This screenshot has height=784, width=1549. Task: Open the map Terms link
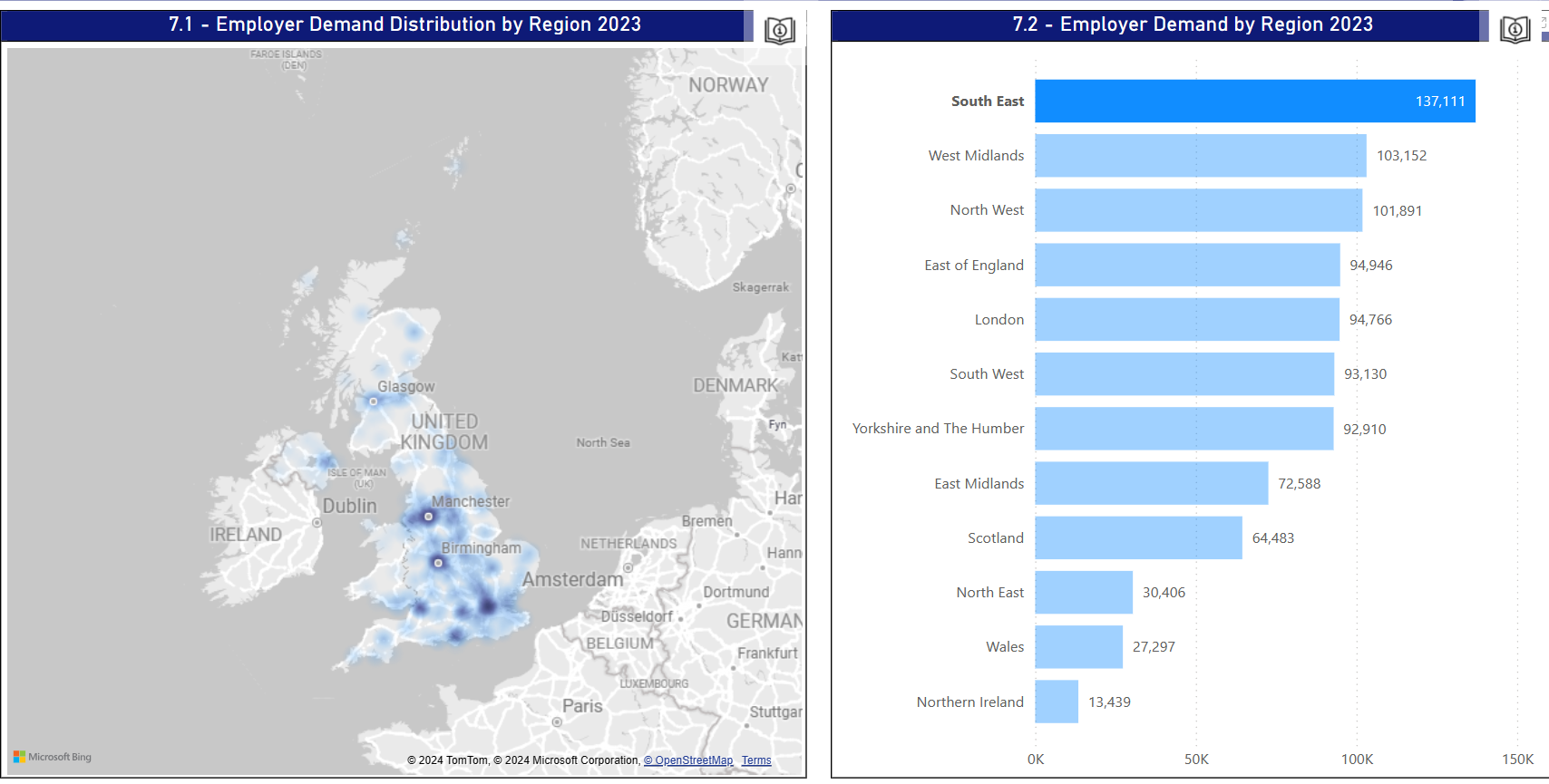(755, 760)
